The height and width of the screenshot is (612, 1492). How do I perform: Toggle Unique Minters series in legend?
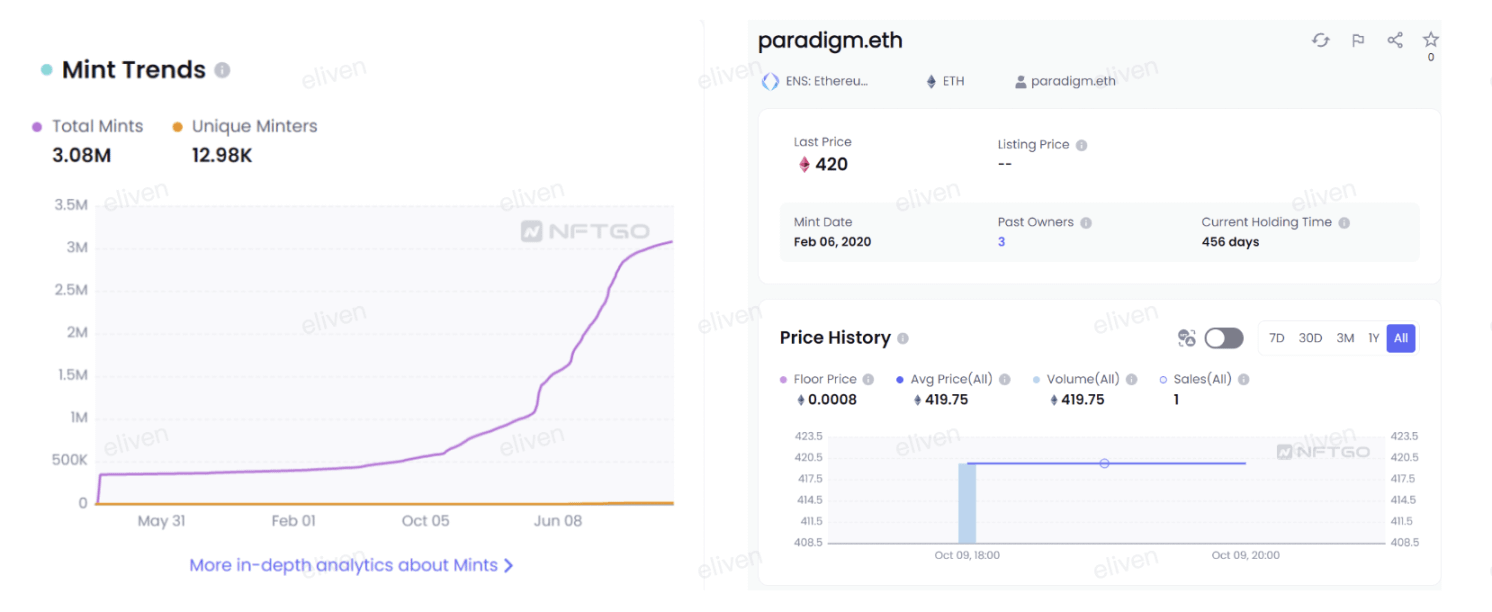pyautogui.click(x=245, y=126)
